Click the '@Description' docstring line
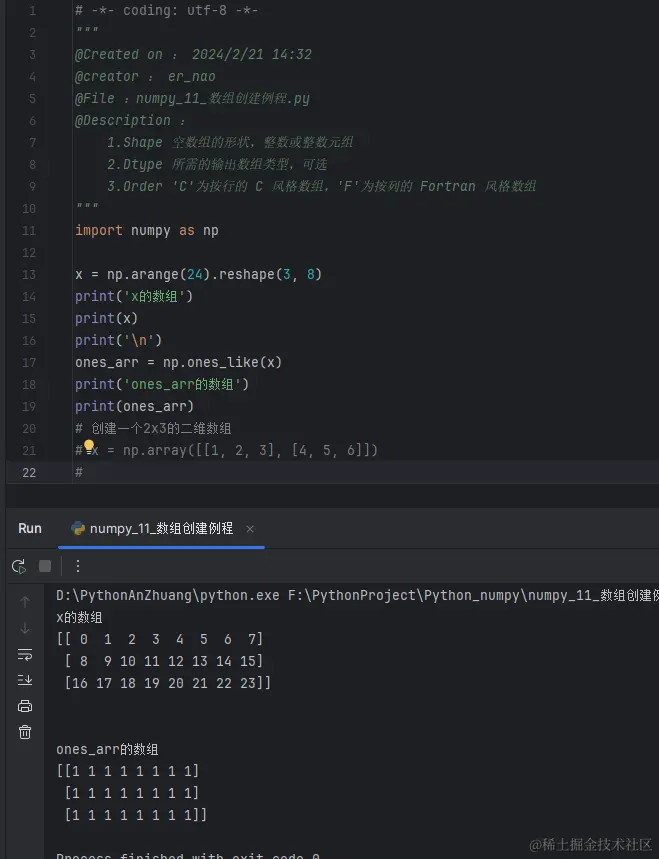This screenshot has width=659, height=859. pos(130,121)
